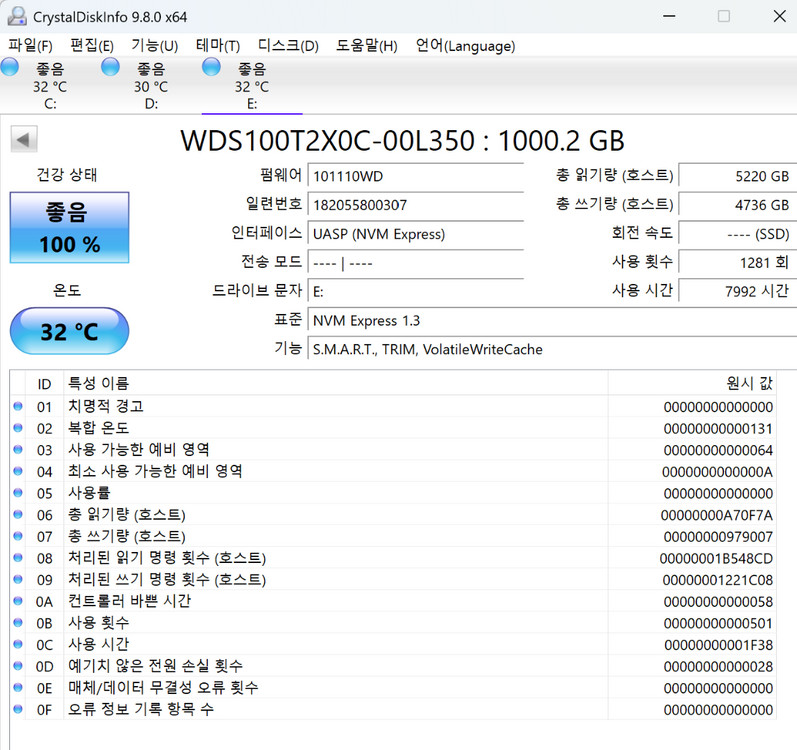Open the 디스크(D) menu
797x750 pixels.
coord(288,46)
